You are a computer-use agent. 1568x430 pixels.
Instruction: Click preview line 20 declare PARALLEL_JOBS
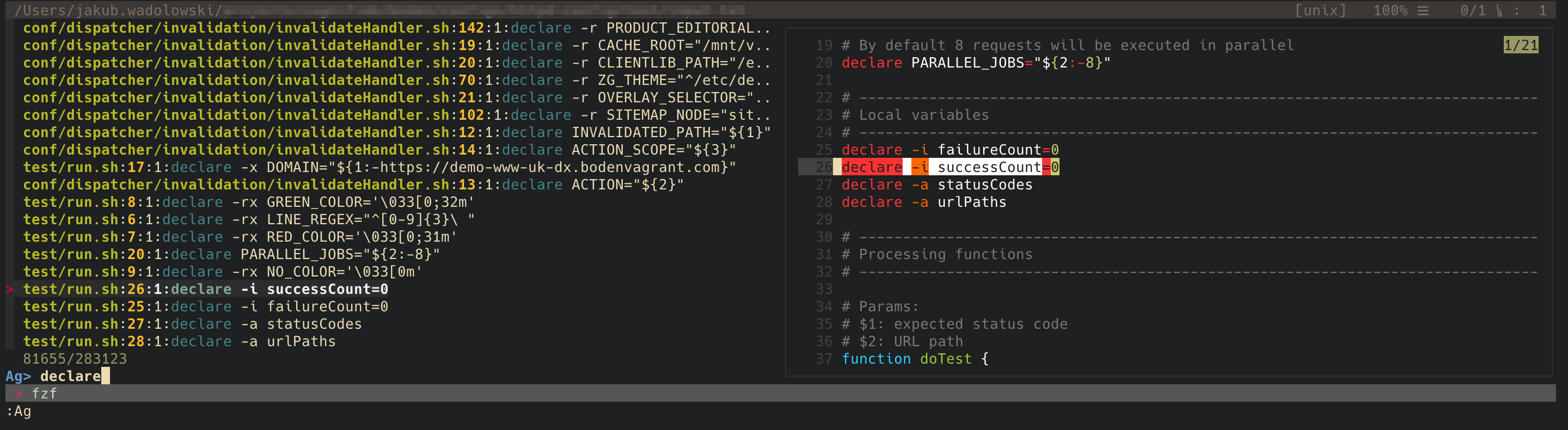click(976, 63)
